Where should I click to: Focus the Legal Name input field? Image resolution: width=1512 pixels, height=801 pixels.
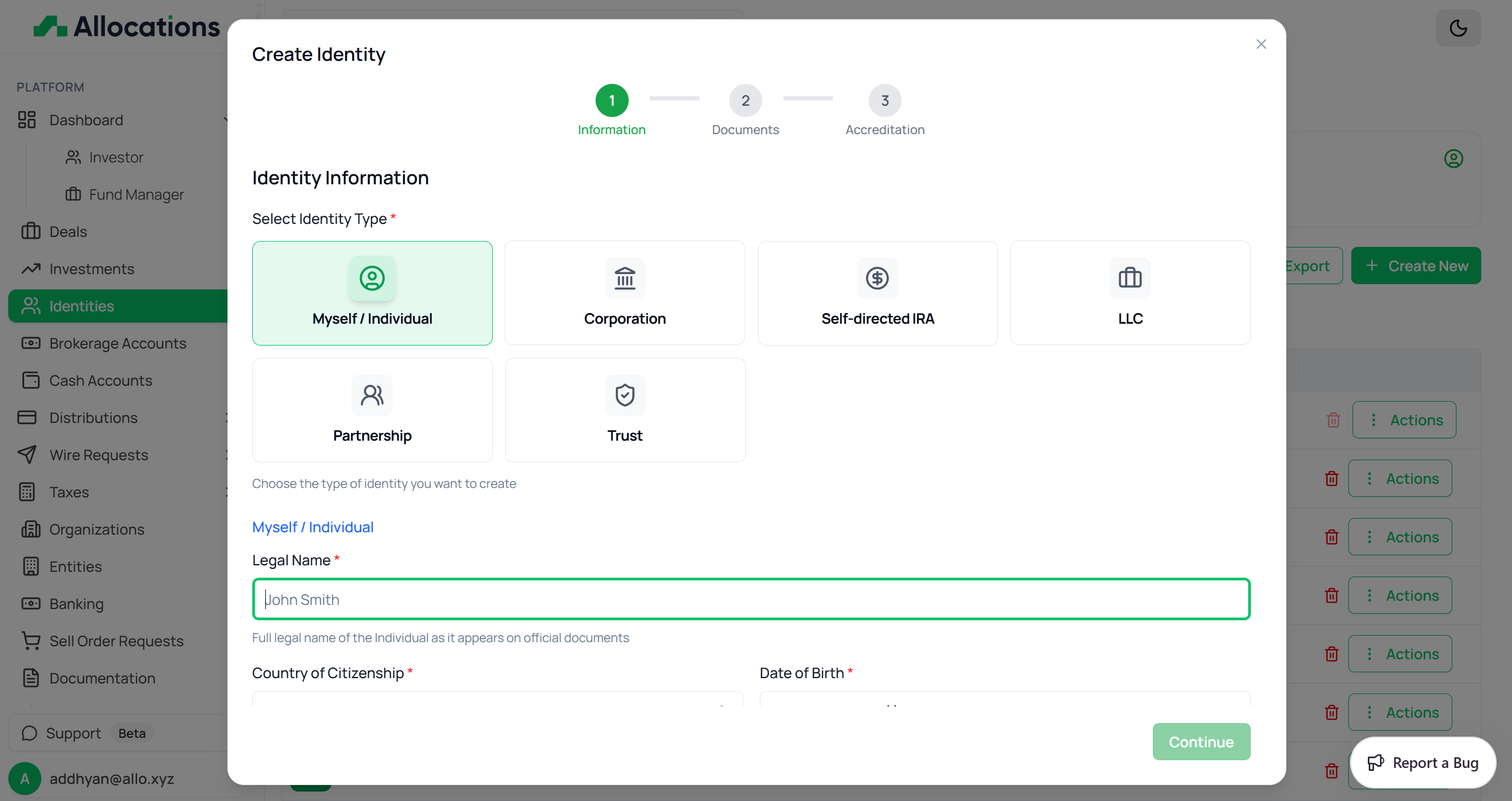coord(751,599)
